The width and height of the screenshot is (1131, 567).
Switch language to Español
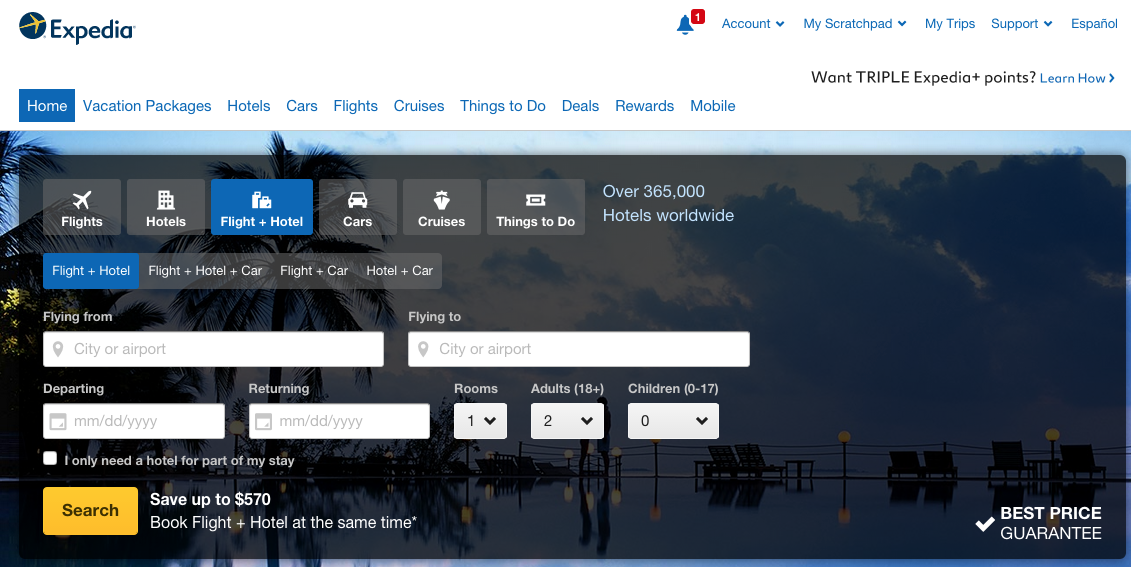click(1094, 24)
